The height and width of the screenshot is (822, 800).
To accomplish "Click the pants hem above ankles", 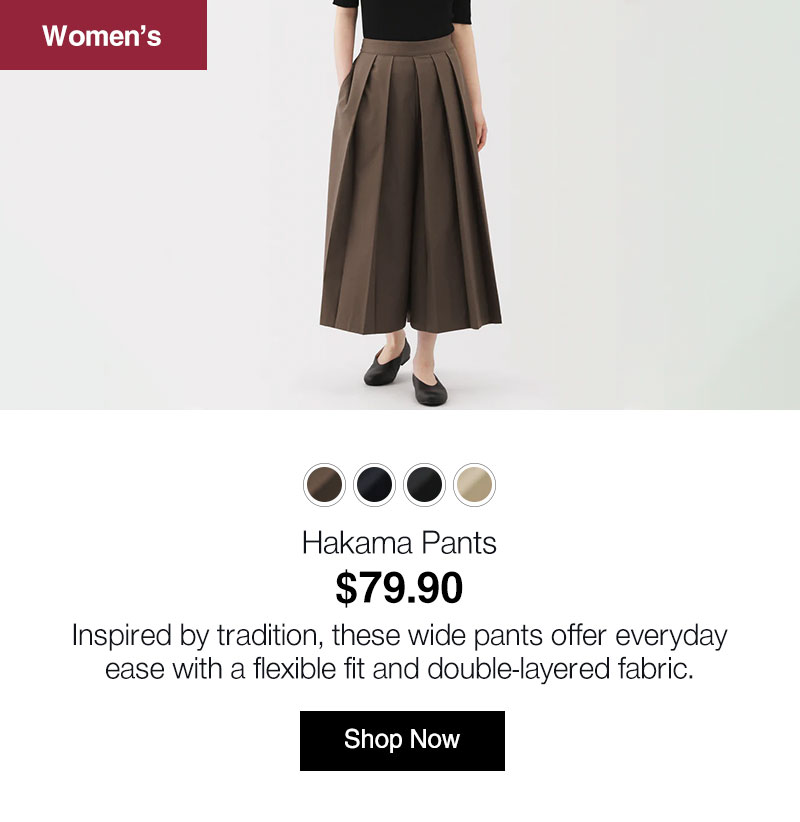I will pos(410,320).
